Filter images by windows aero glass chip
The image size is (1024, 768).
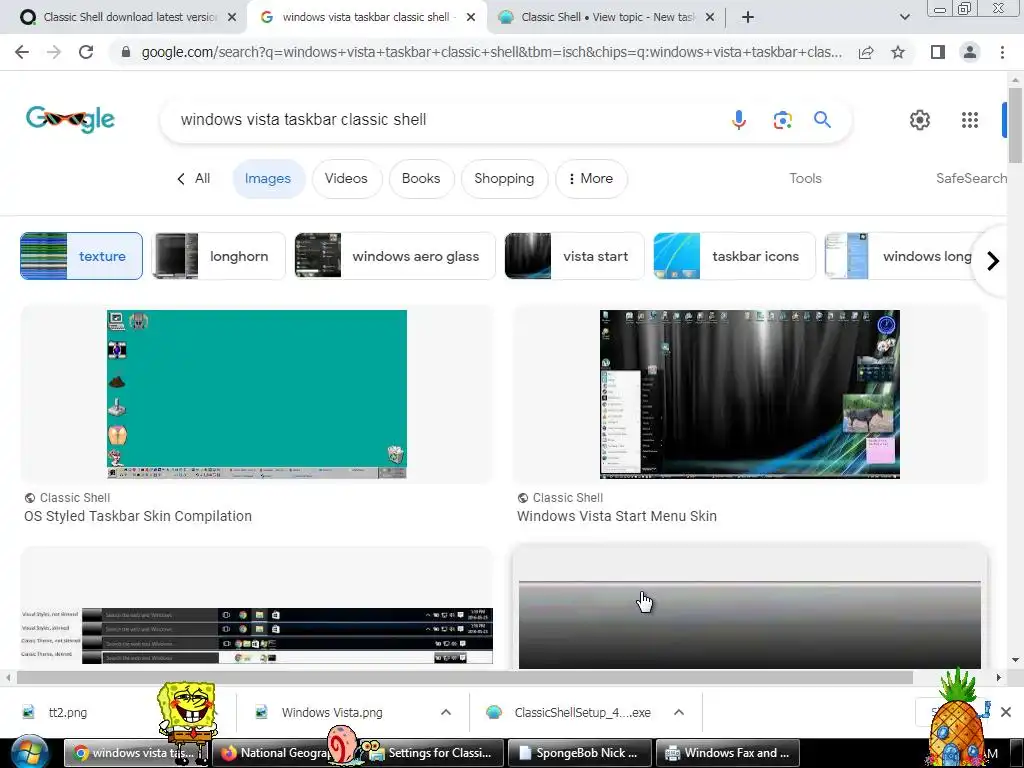click(x=395, y=256)
